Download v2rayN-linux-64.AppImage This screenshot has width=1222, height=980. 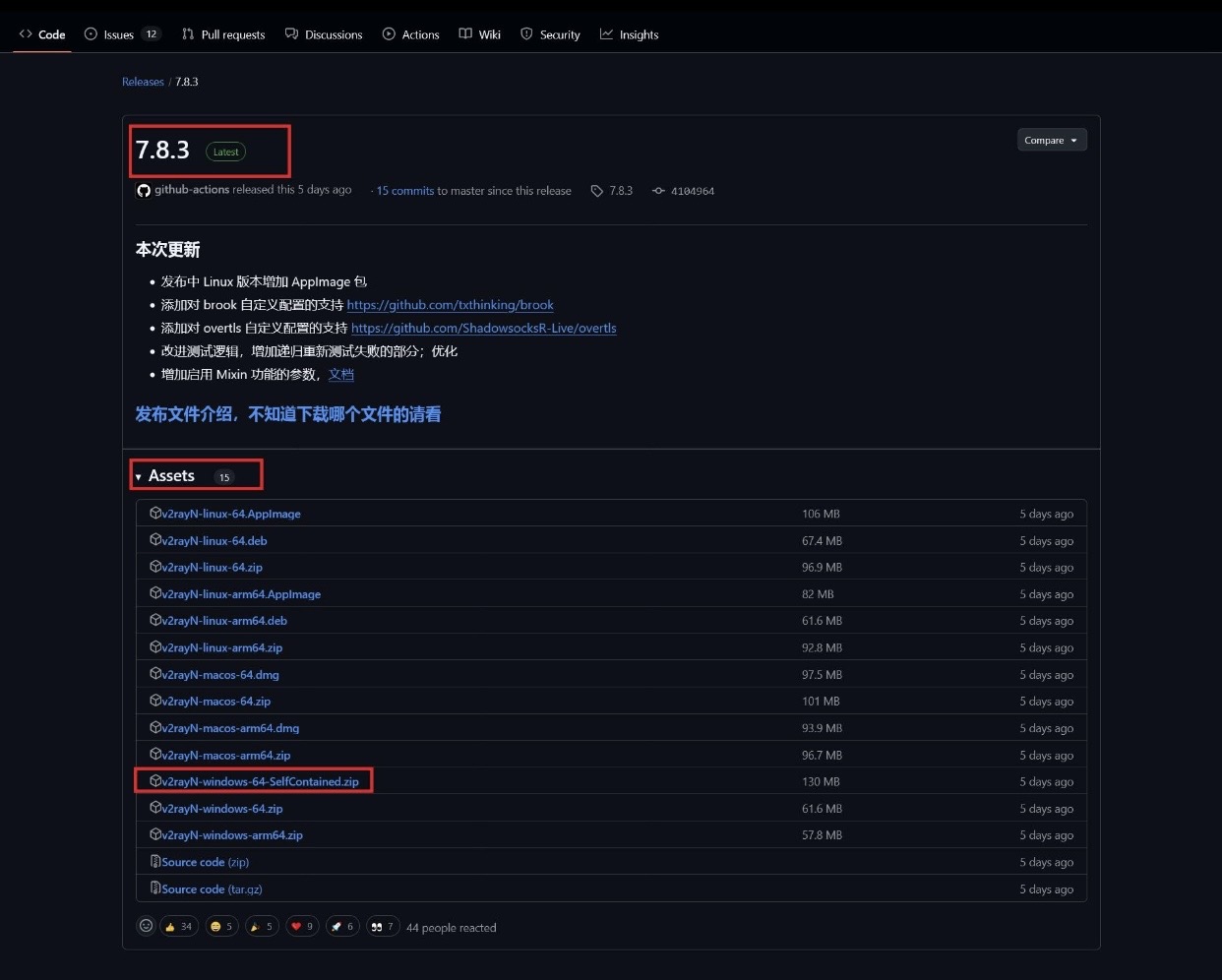[x=231, y=514]
